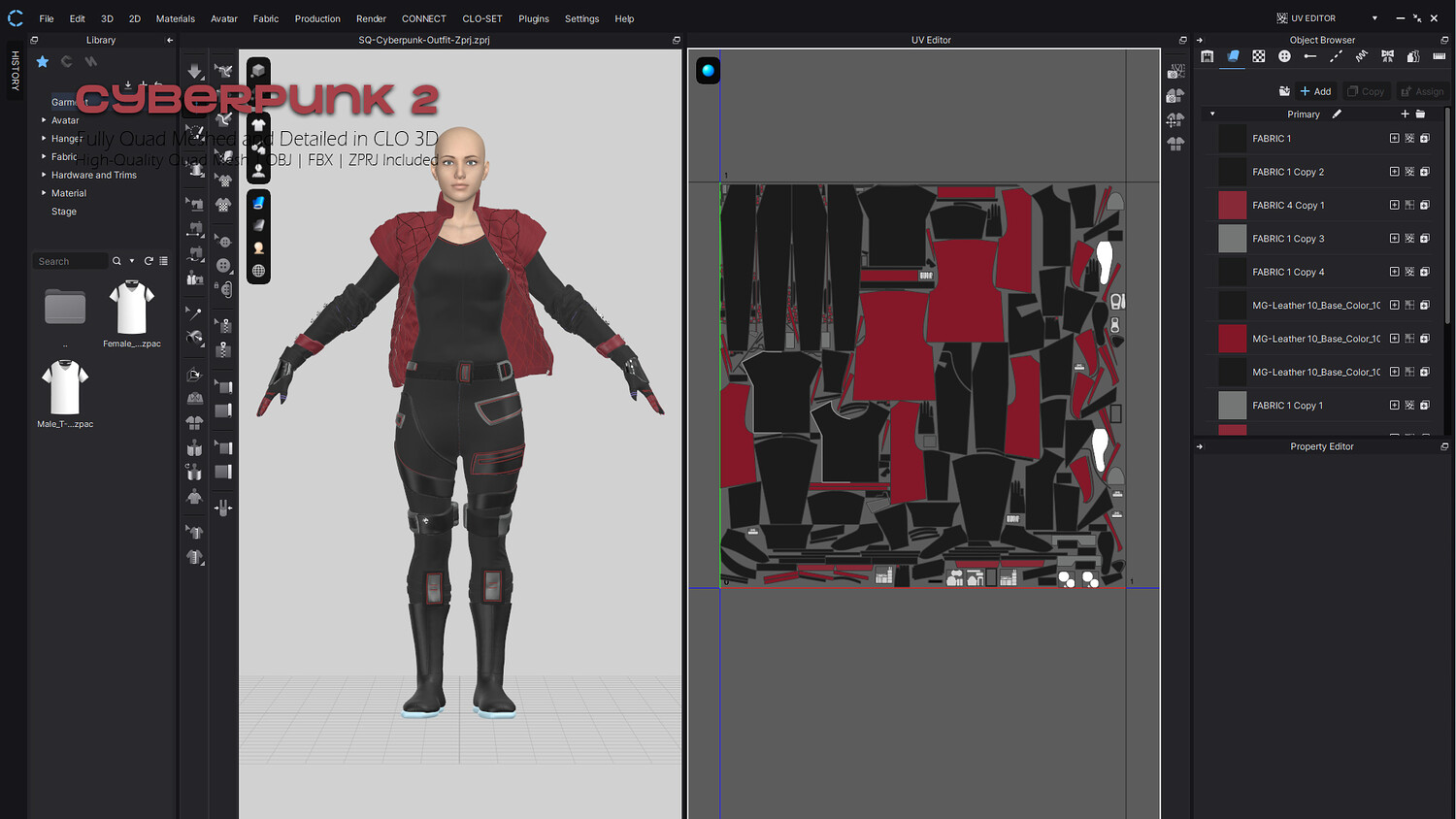Open the Avatar menu

224,18
